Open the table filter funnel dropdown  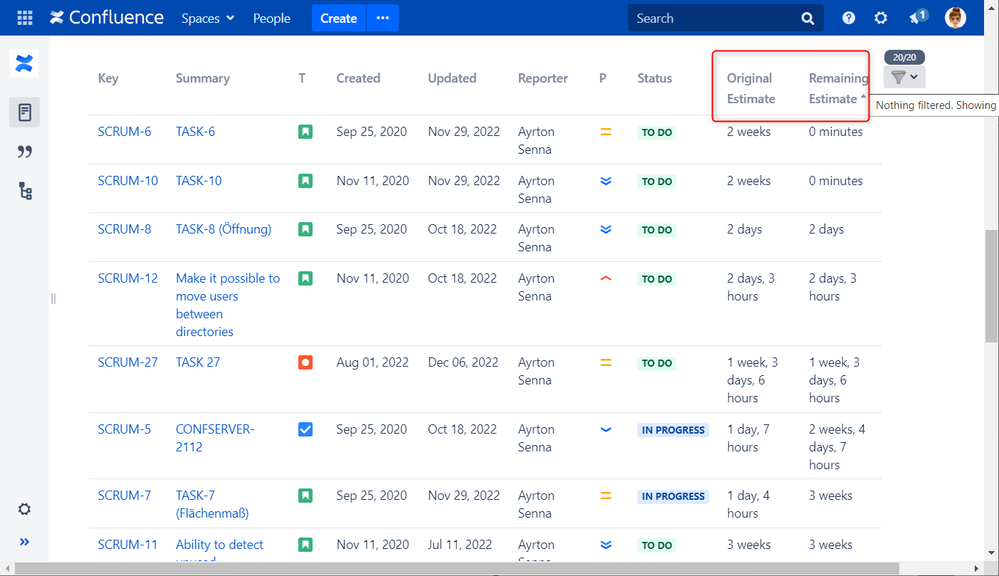coord(904,77)
